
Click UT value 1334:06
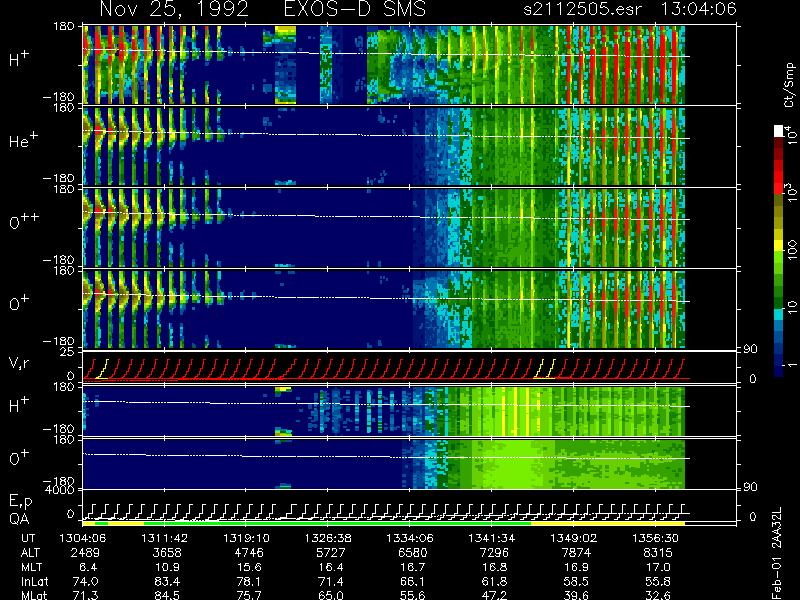(410, 538)
